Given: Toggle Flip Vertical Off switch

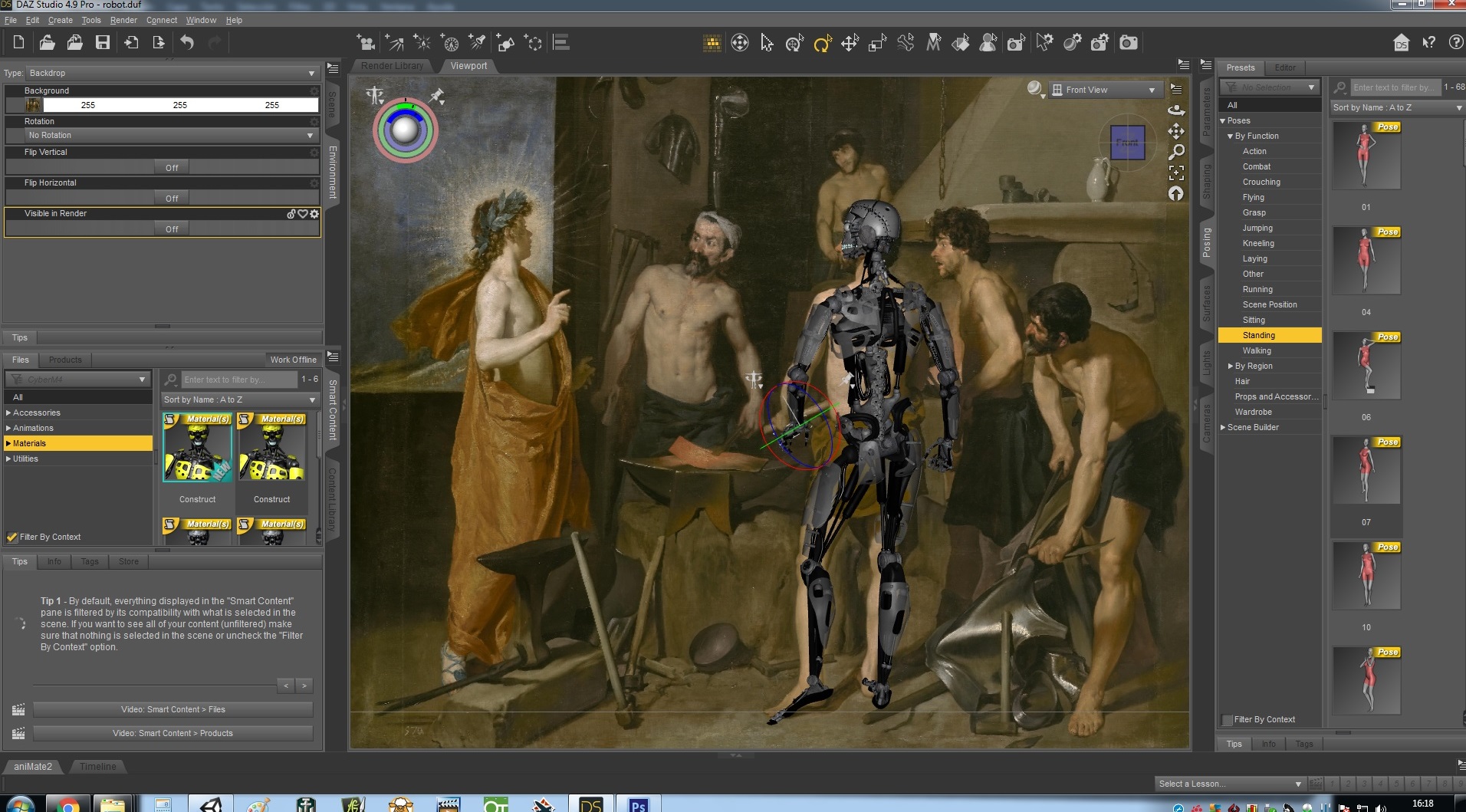Looking at the screenshot, I should (172, 167).
